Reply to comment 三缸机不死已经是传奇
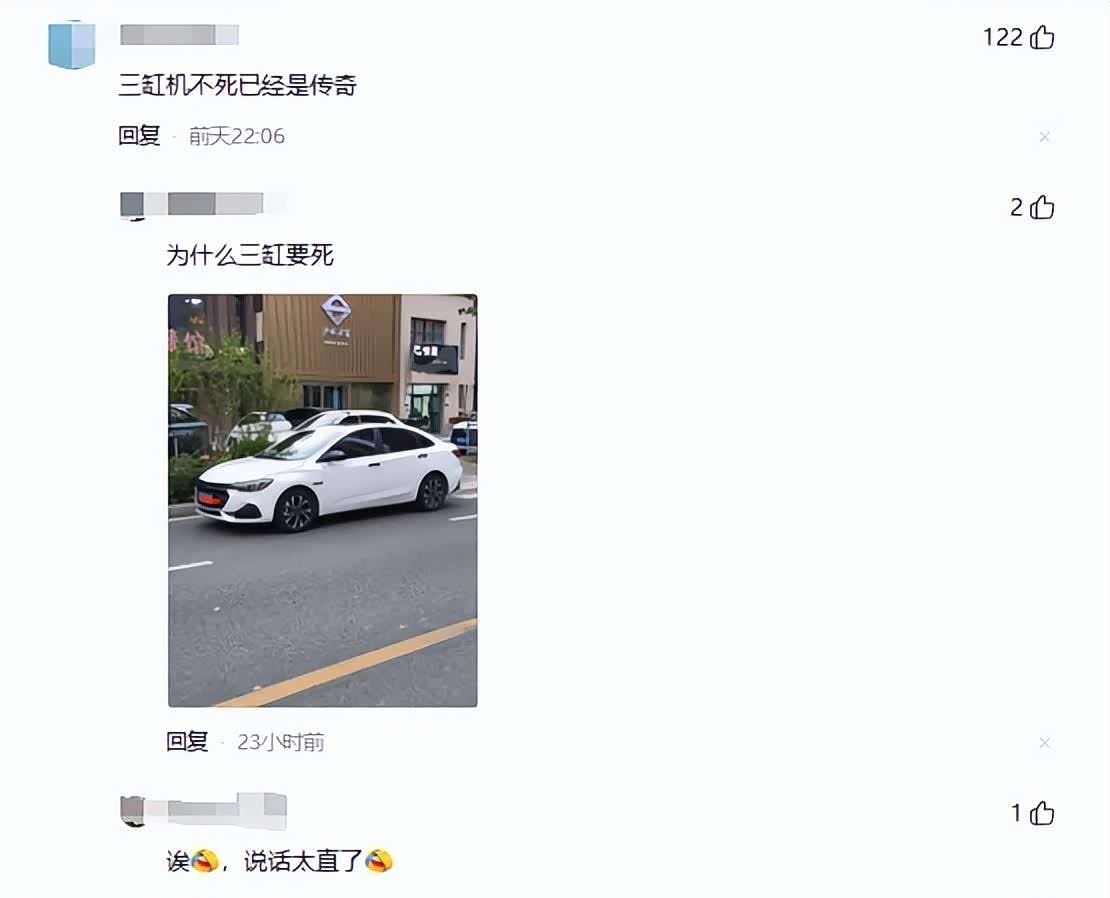Image resolution: width=1110 pixels, height=898 pixels. (x=139, y=135)
